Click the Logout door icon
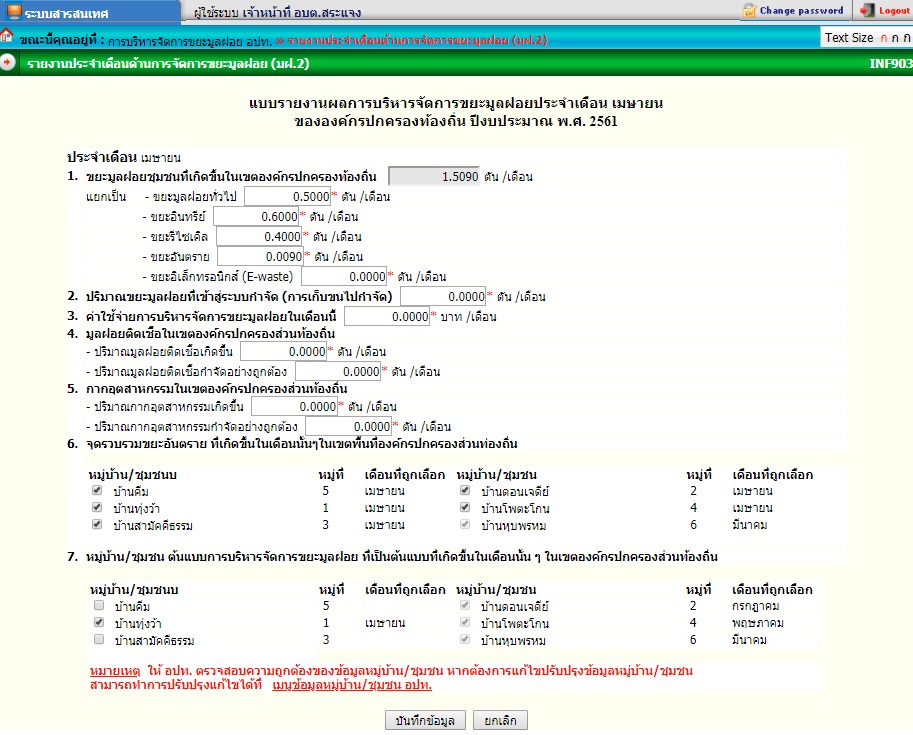 (x=868, y=10)
